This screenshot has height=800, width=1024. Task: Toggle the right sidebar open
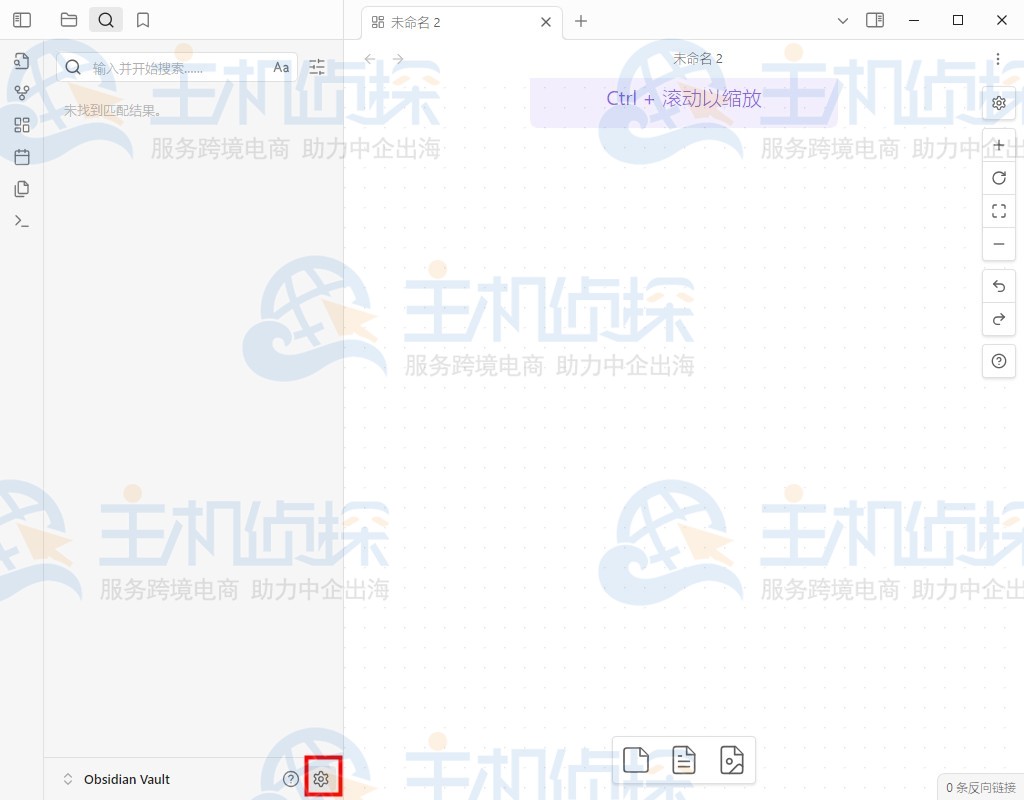pyautogui.click(x=877, y=20)
